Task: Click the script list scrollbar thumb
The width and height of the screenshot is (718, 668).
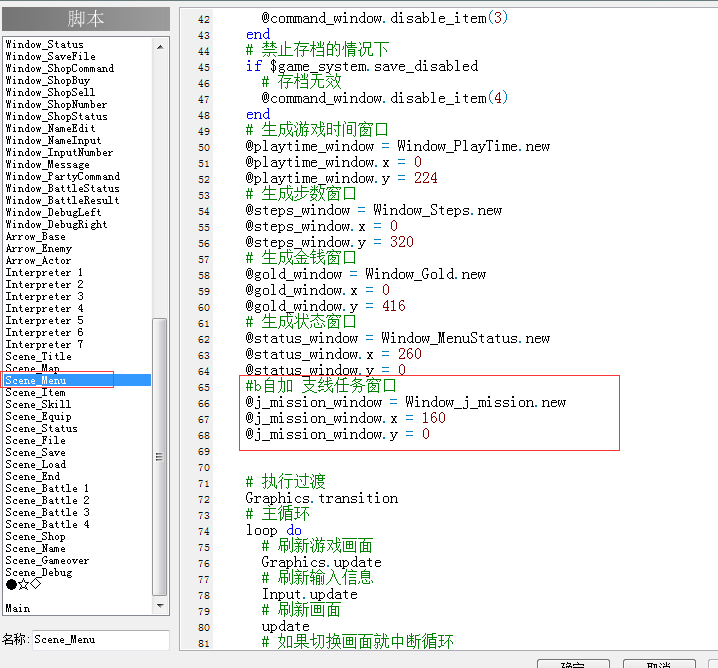Action: coord(160,456)
